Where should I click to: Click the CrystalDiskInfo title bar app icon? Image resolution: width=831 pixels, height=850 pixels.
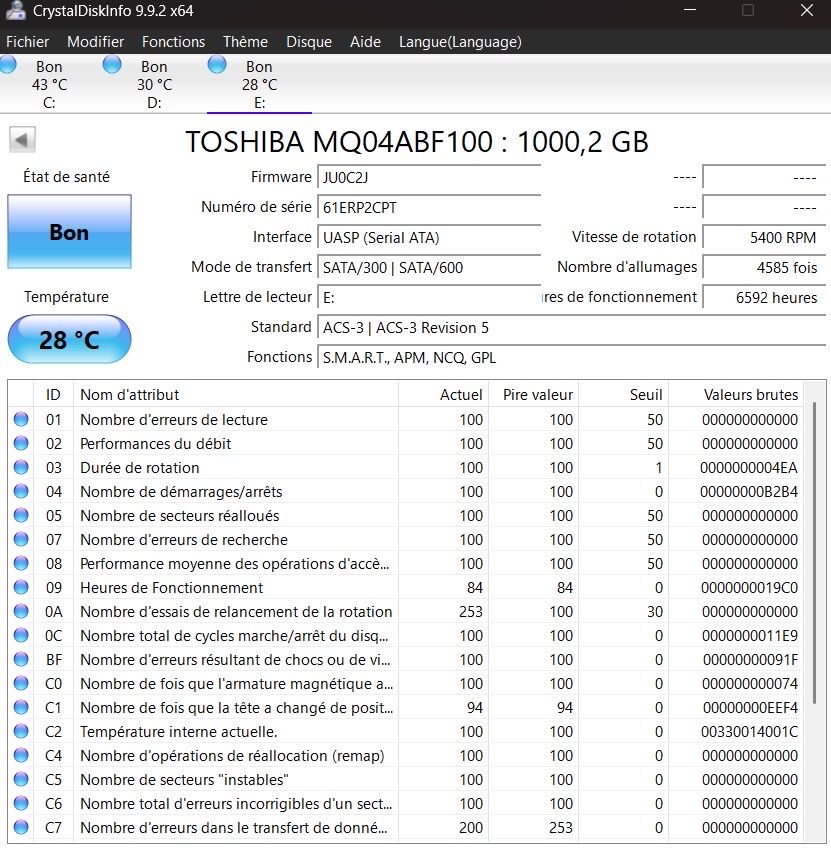tap(15, 11)
